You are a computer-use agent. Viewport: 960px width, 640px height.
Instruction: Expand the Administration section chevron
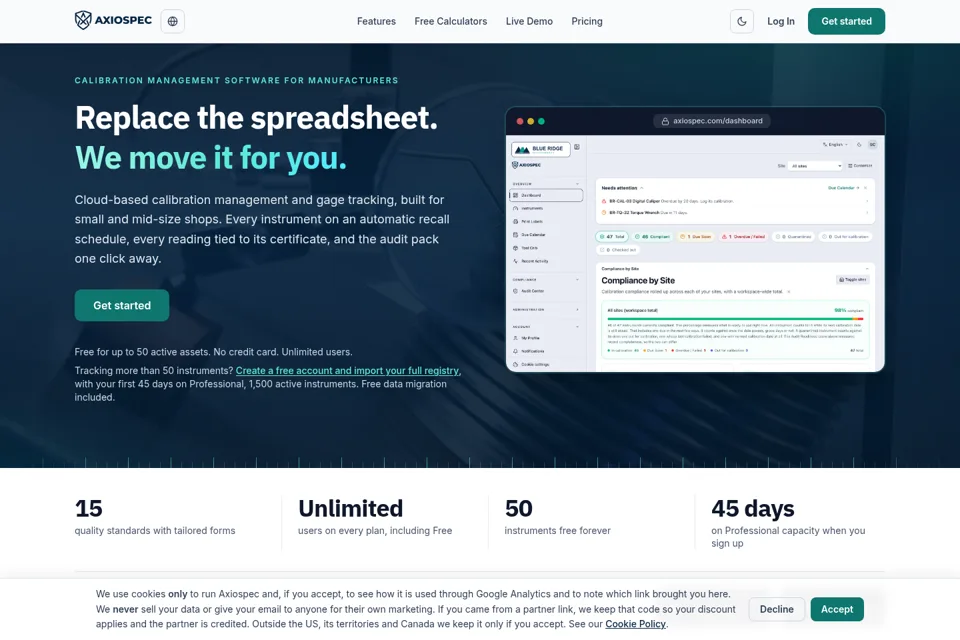pyautogui.click(x=577, y=309)
